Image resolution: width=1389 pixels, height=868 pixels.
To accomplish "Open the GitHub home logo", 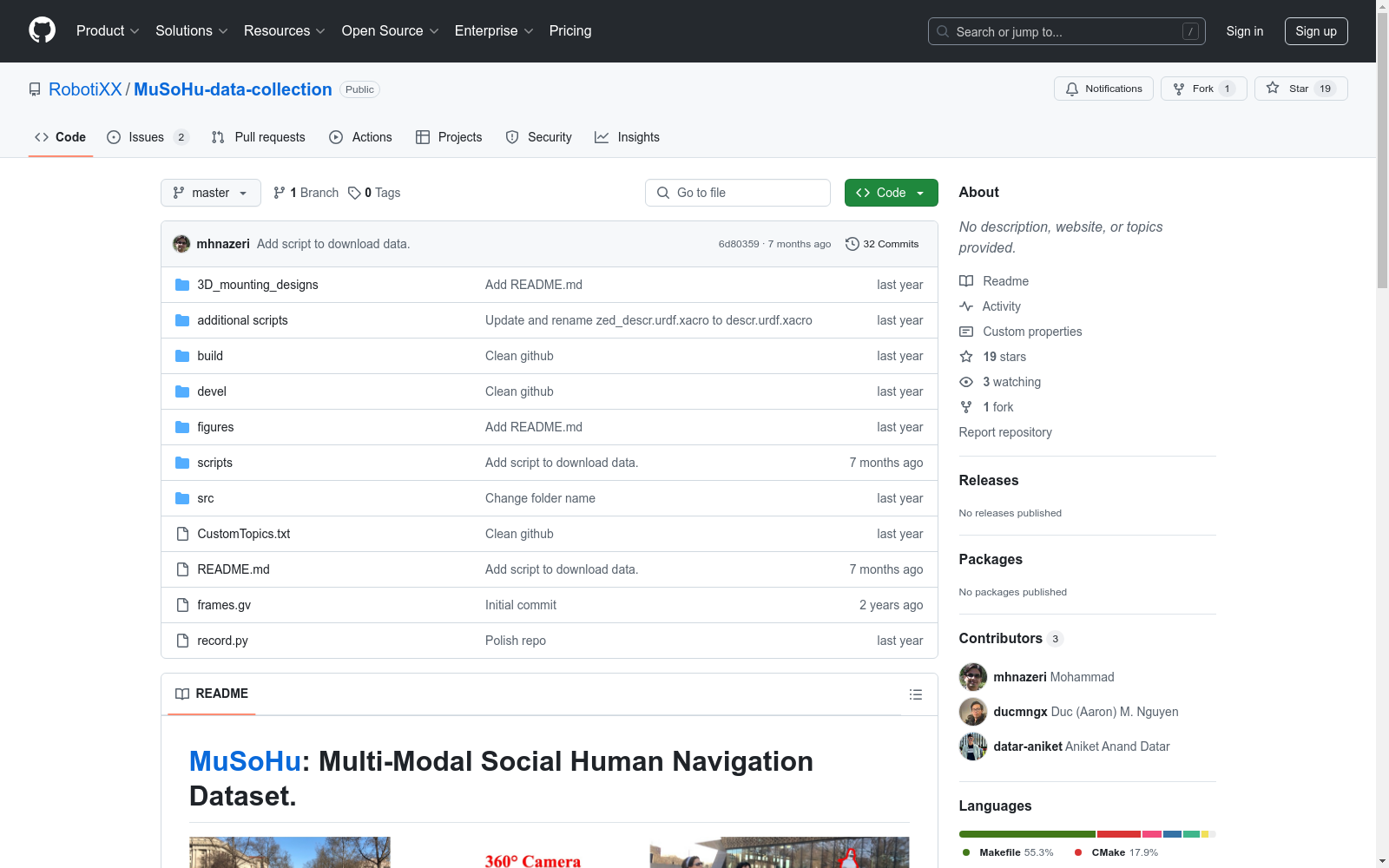I will click(42, 30).
